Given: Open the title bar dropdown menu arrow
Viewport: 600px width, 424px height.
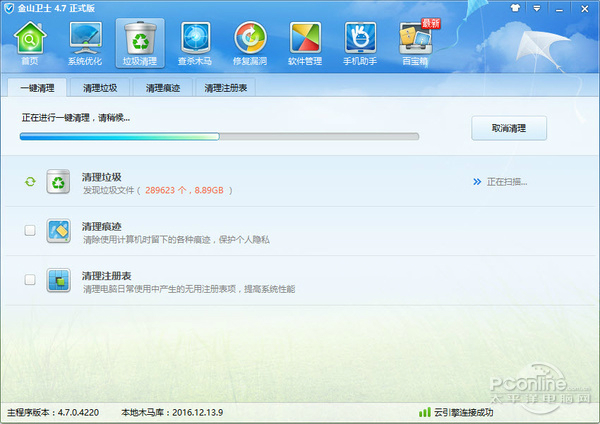Looking at the screenshot, I should 537,8.
